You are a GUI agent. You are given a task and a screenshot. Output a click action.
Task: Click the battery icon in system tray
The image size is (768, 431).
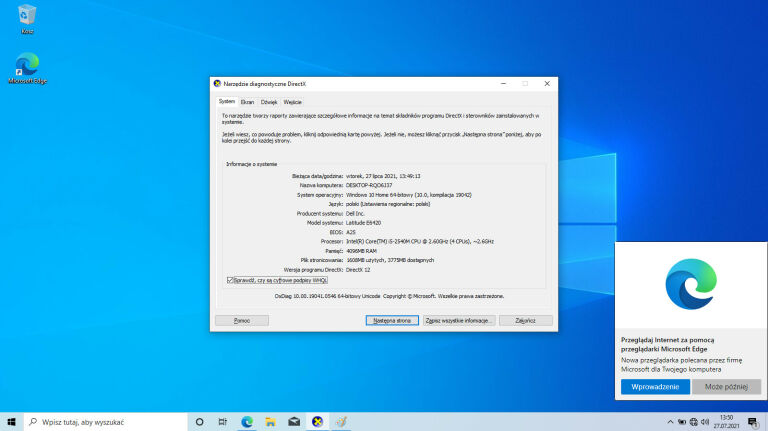tap(682, 422)
